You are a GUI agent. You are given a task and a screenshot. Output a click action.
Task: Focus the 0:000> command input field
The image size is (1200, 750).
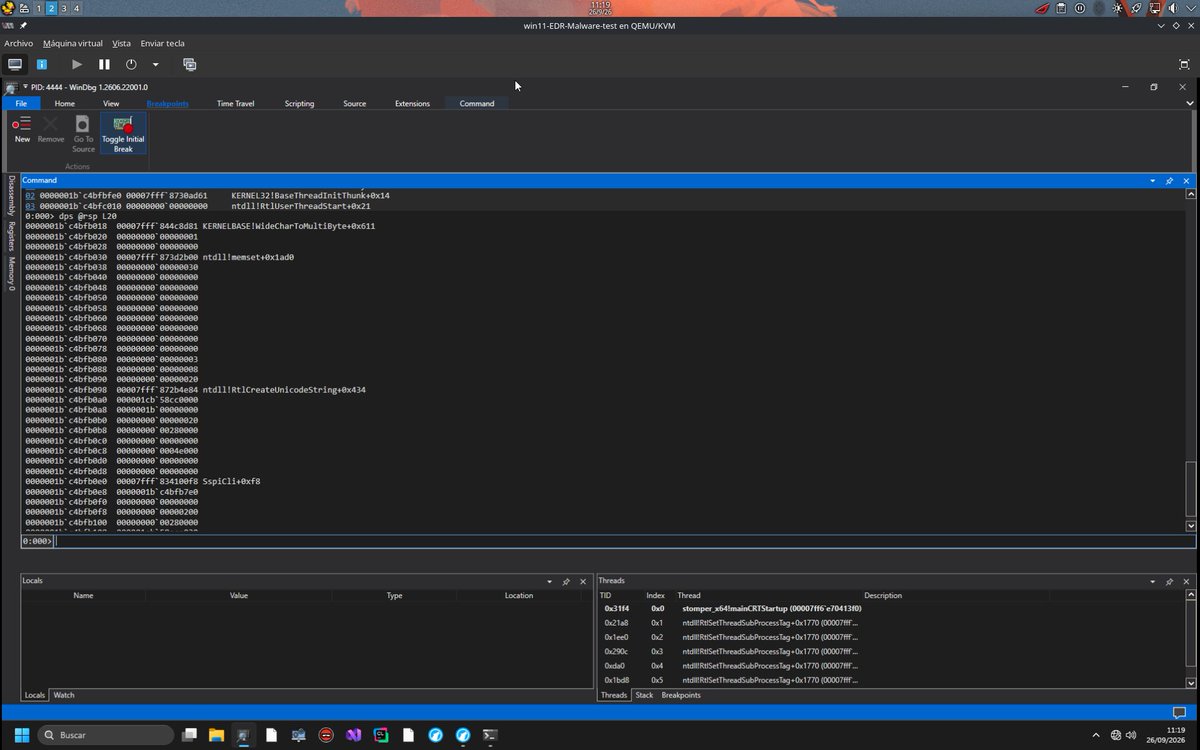tap(623, 541)
